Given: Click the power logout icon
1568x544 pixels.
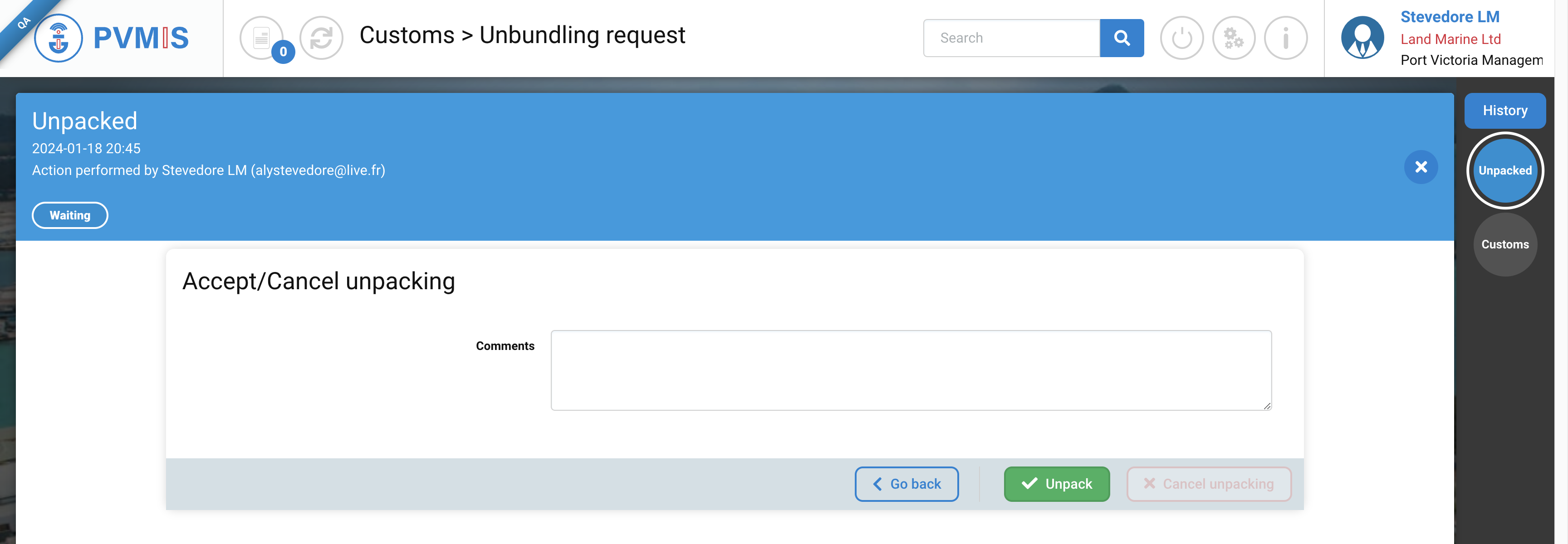Looking at the screenshot, I should [x=1181, y=38].
